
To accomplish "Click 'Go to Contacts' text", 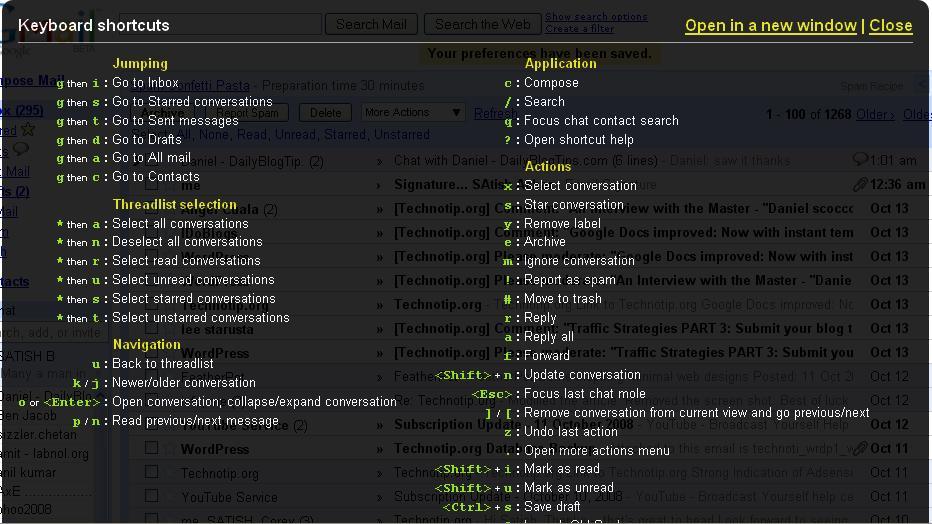I will coord(155,176).
